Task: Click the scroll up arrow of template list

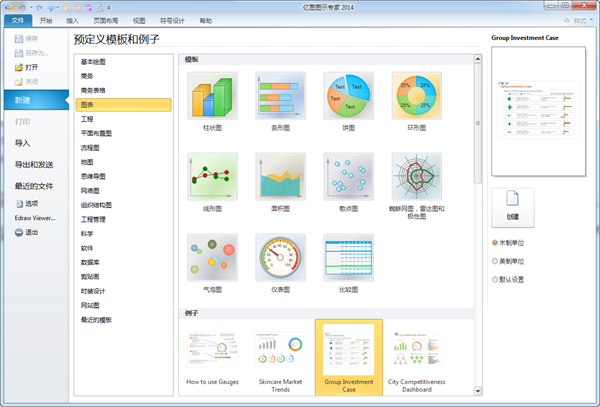Action: pyautogui.click(x=478, y=59)
